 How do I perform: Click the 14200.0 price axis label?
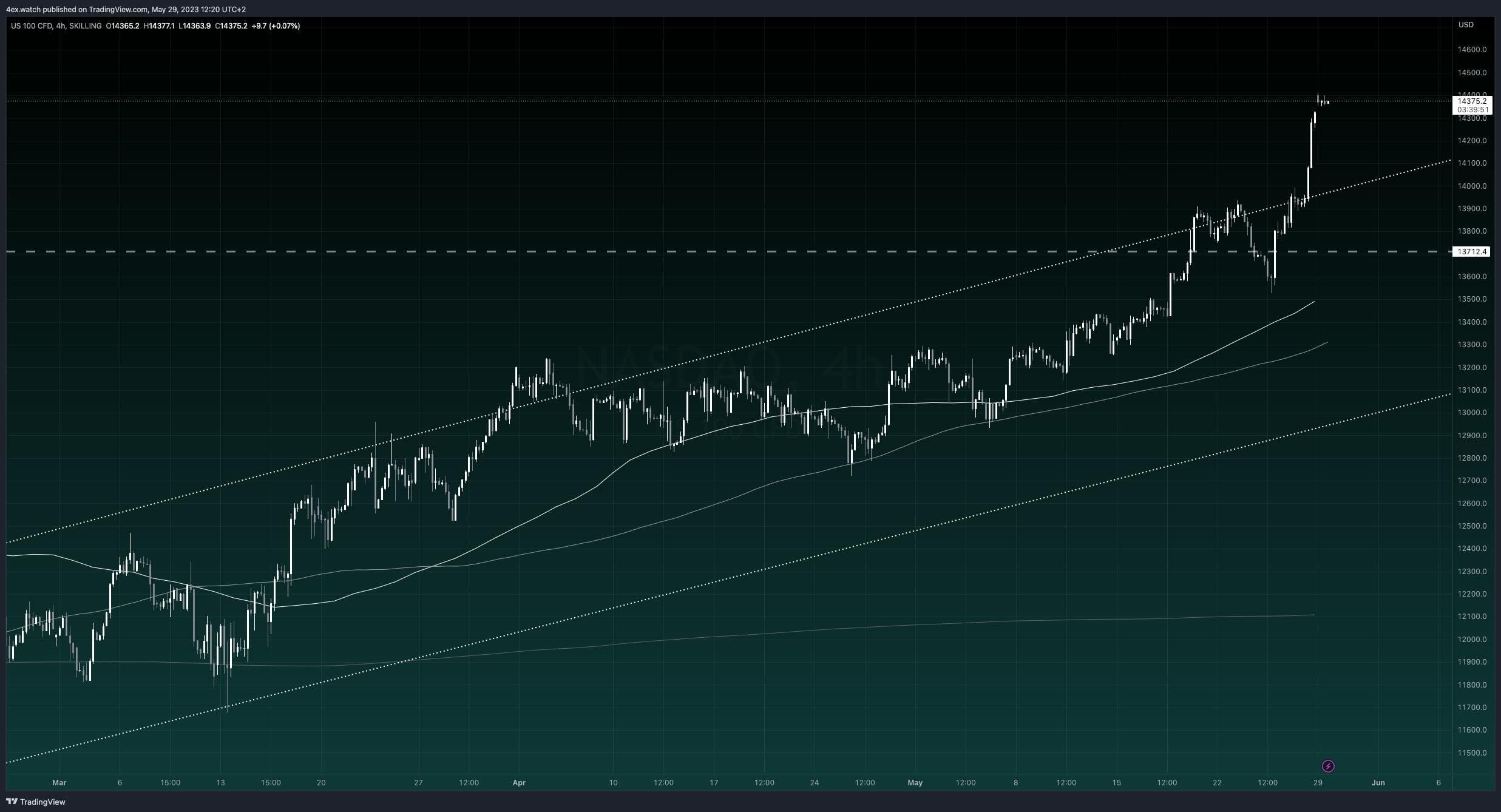(1472, 141)
